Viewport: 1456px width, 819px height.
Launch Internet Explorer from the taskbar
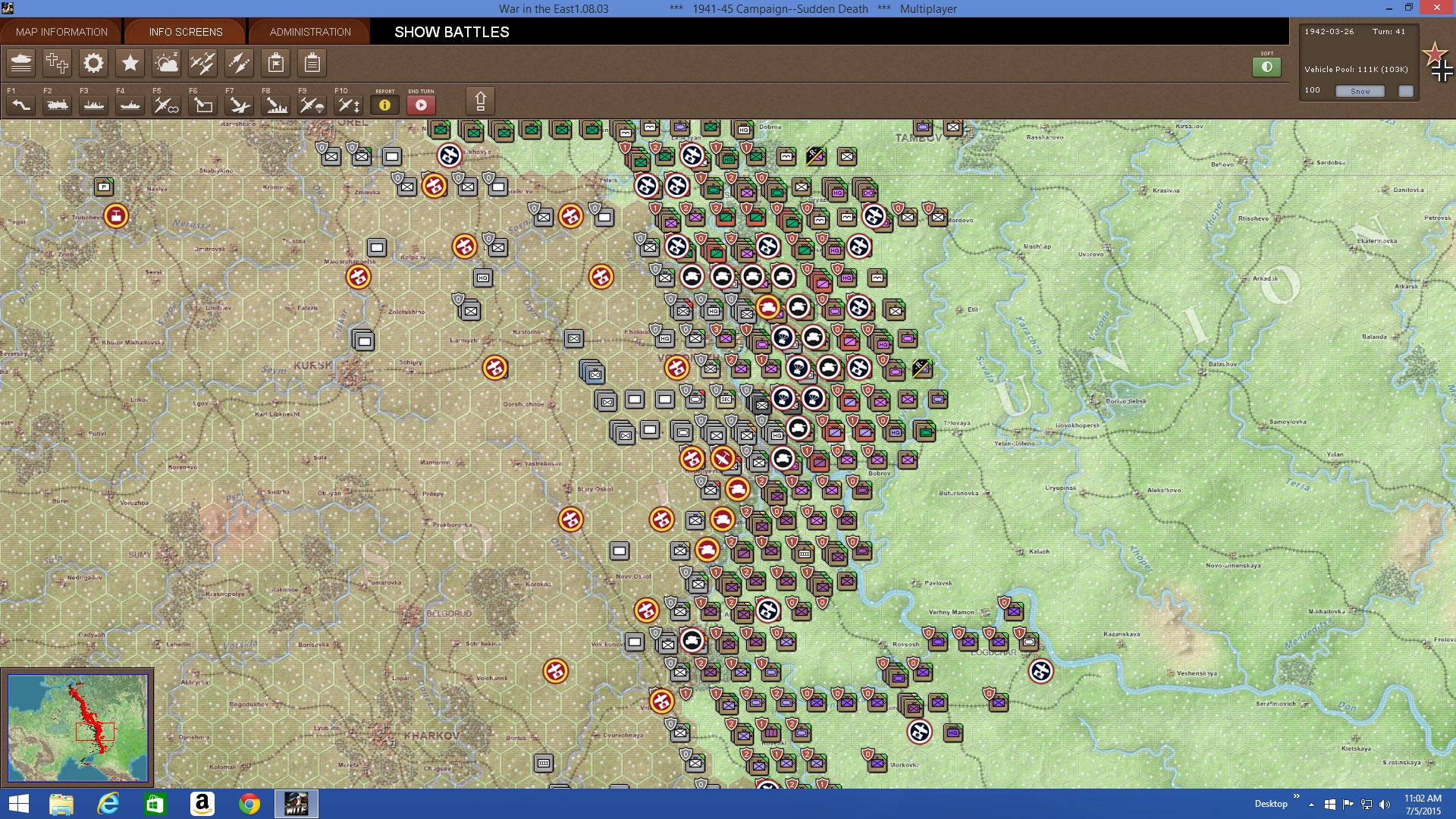point(108,804)
